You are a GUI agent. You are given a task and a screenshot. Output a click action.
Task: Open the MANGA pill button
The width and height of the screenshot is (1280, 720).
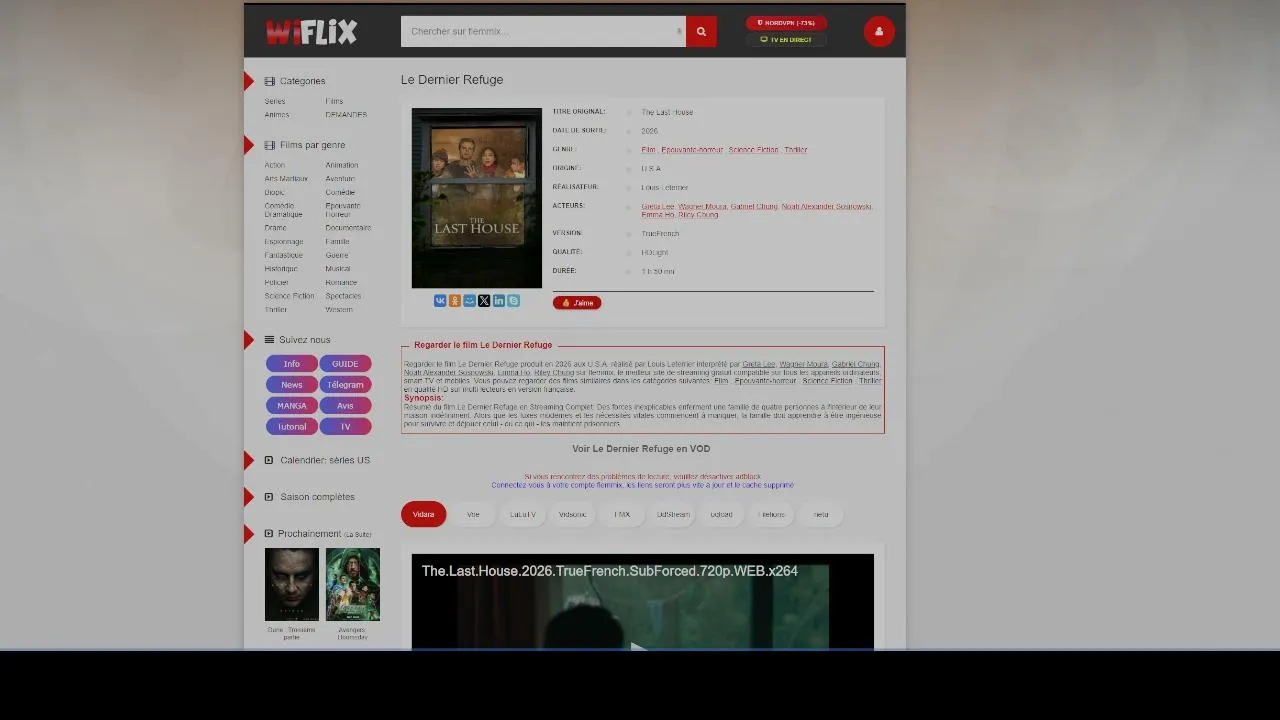[291, 406]
